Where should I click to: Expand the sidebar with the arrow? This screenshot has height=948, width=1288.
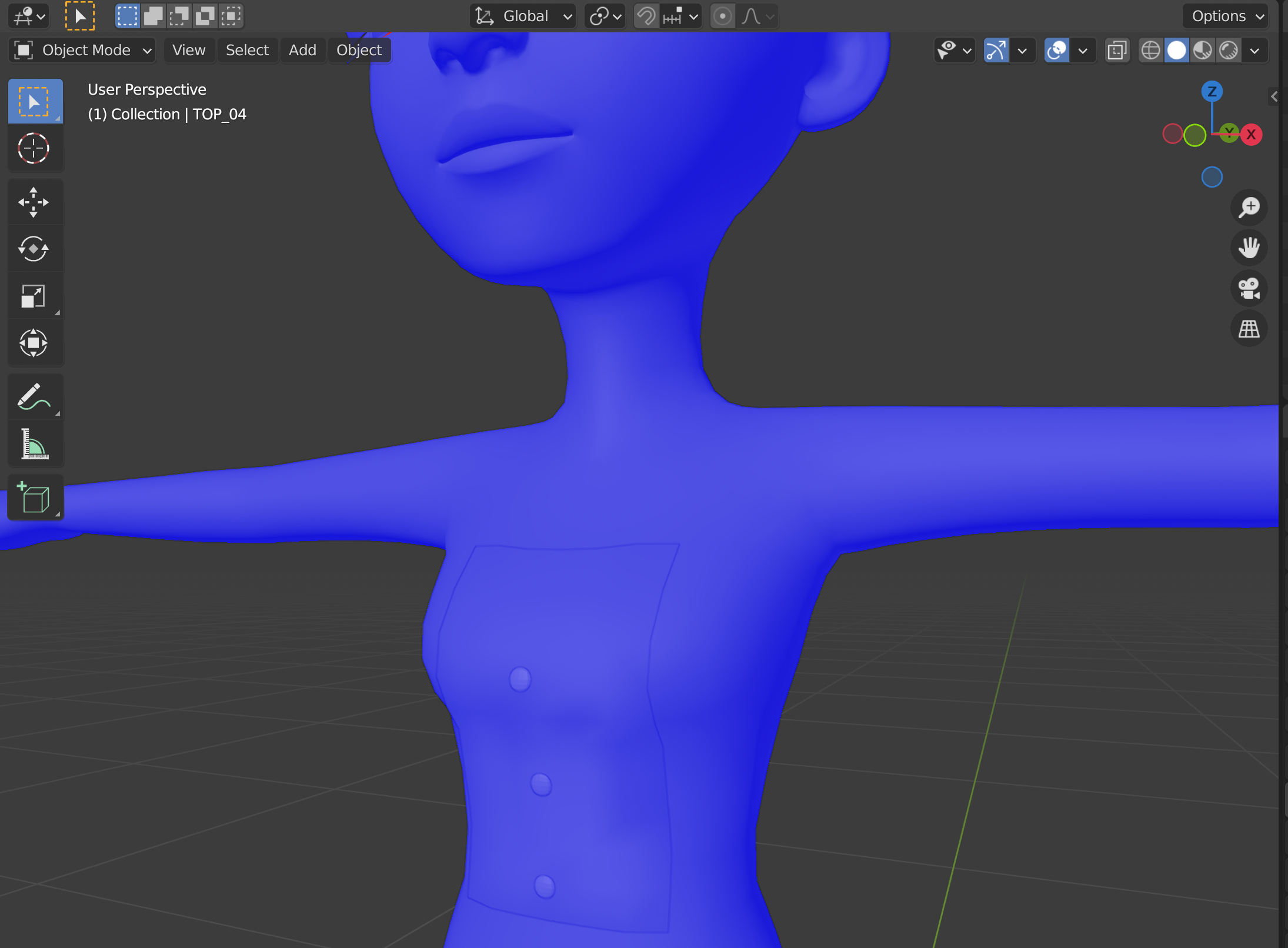(1274, 96)
